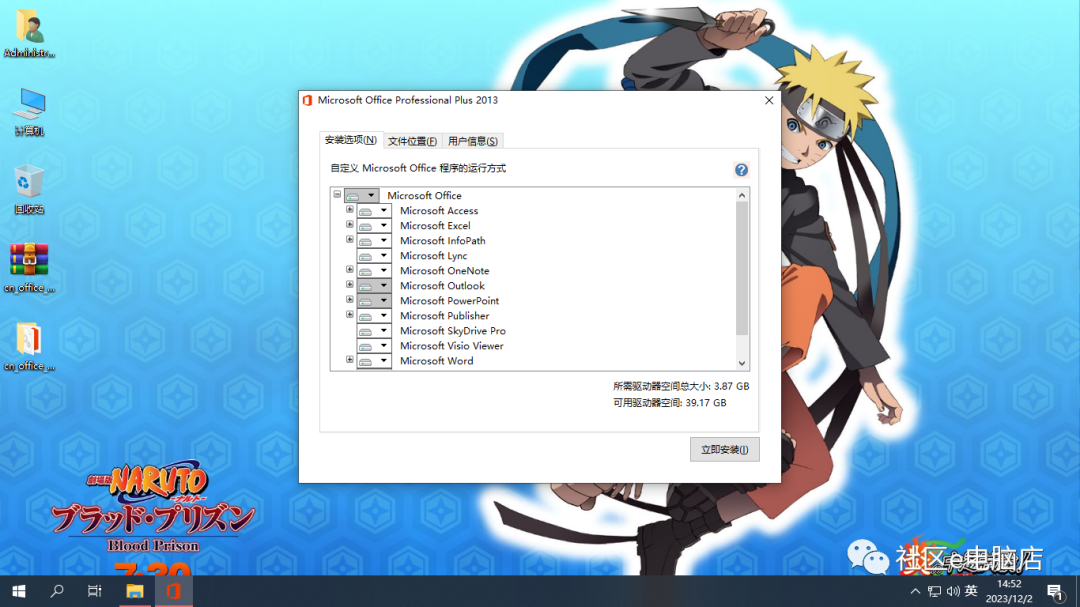The width and height of the screenshot is (1080, 607).
Task: Select the cn_office folder desktop icon
Action: (x=29, y=347)
